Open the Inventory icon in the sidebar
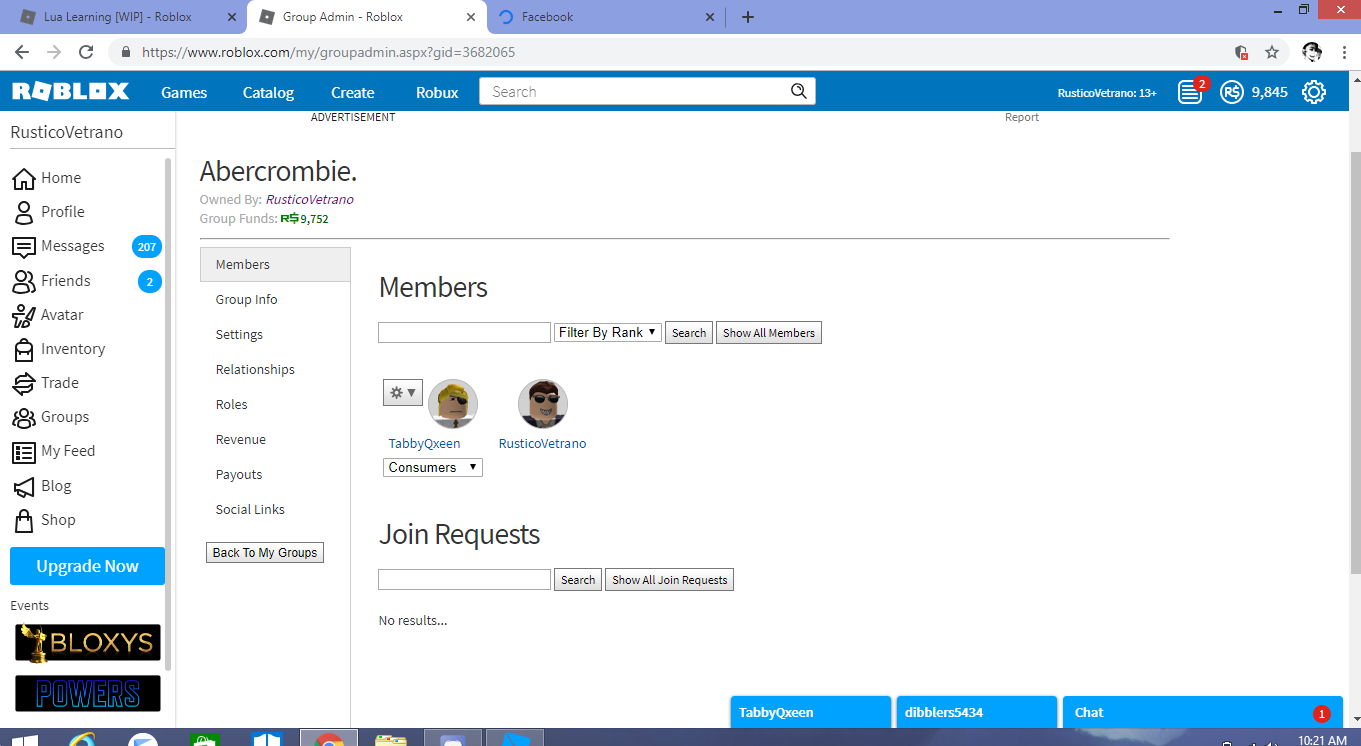The width and height of the screenshot is (1361, 746). tap(23, 349)
